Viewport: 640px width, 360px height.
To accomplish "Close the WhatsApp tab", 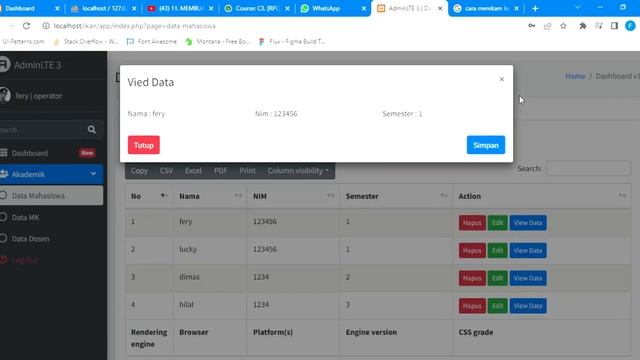I will (x=364, y=8).
